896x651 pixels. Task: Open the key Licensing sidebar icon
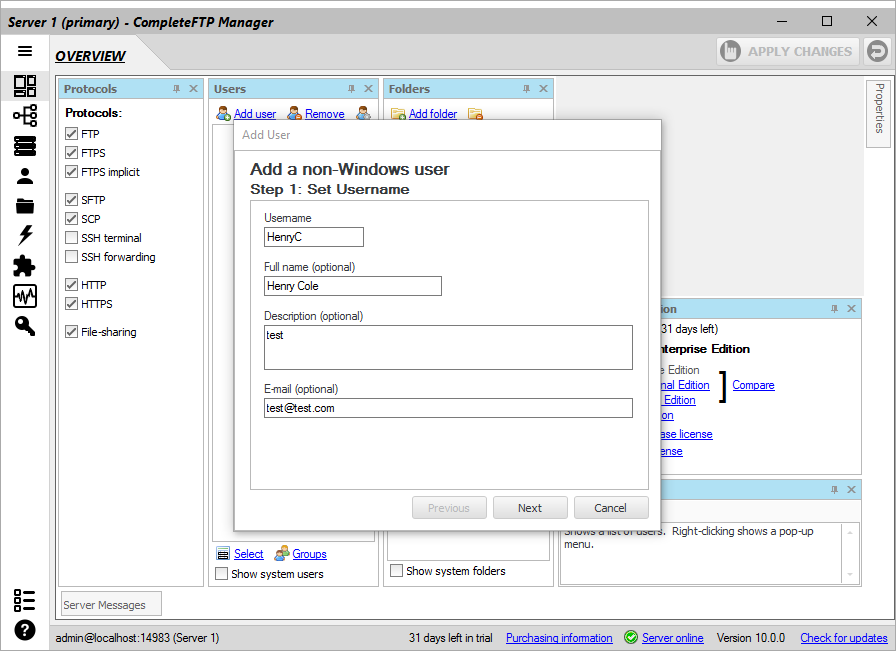pyautogui.click(x=25, y=326)
